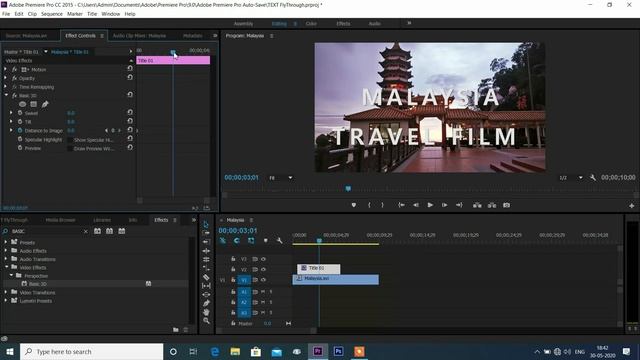Go to In point button

pyautogui.click(x=401, y=205)
